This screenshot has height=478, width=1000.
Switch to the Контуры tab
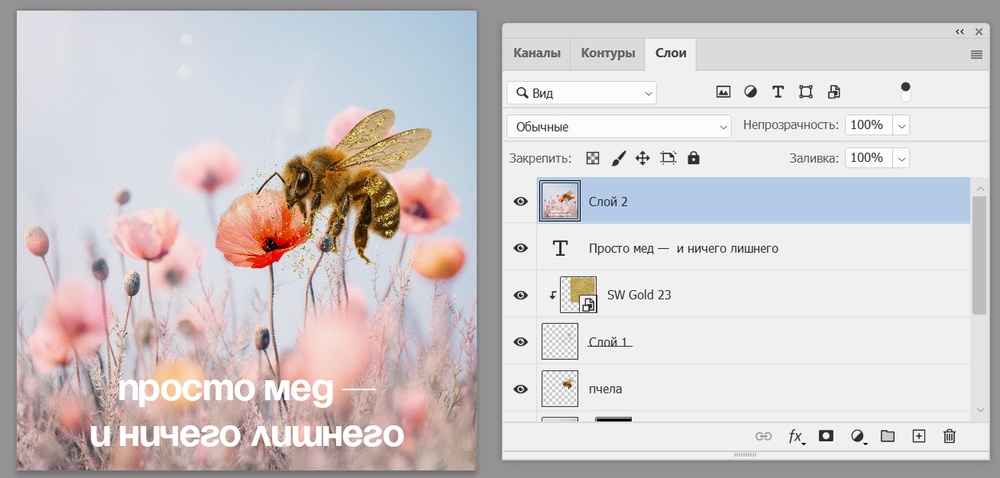tap(607, 53)
